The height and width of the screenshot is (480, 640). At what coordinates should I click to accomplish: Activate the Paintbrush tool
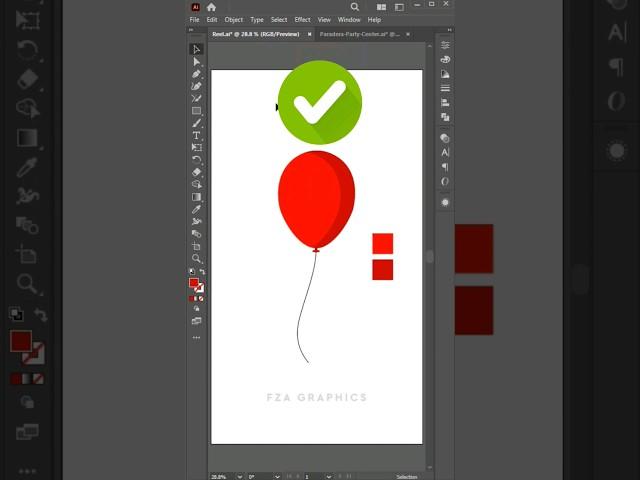[x=196, y=123]
